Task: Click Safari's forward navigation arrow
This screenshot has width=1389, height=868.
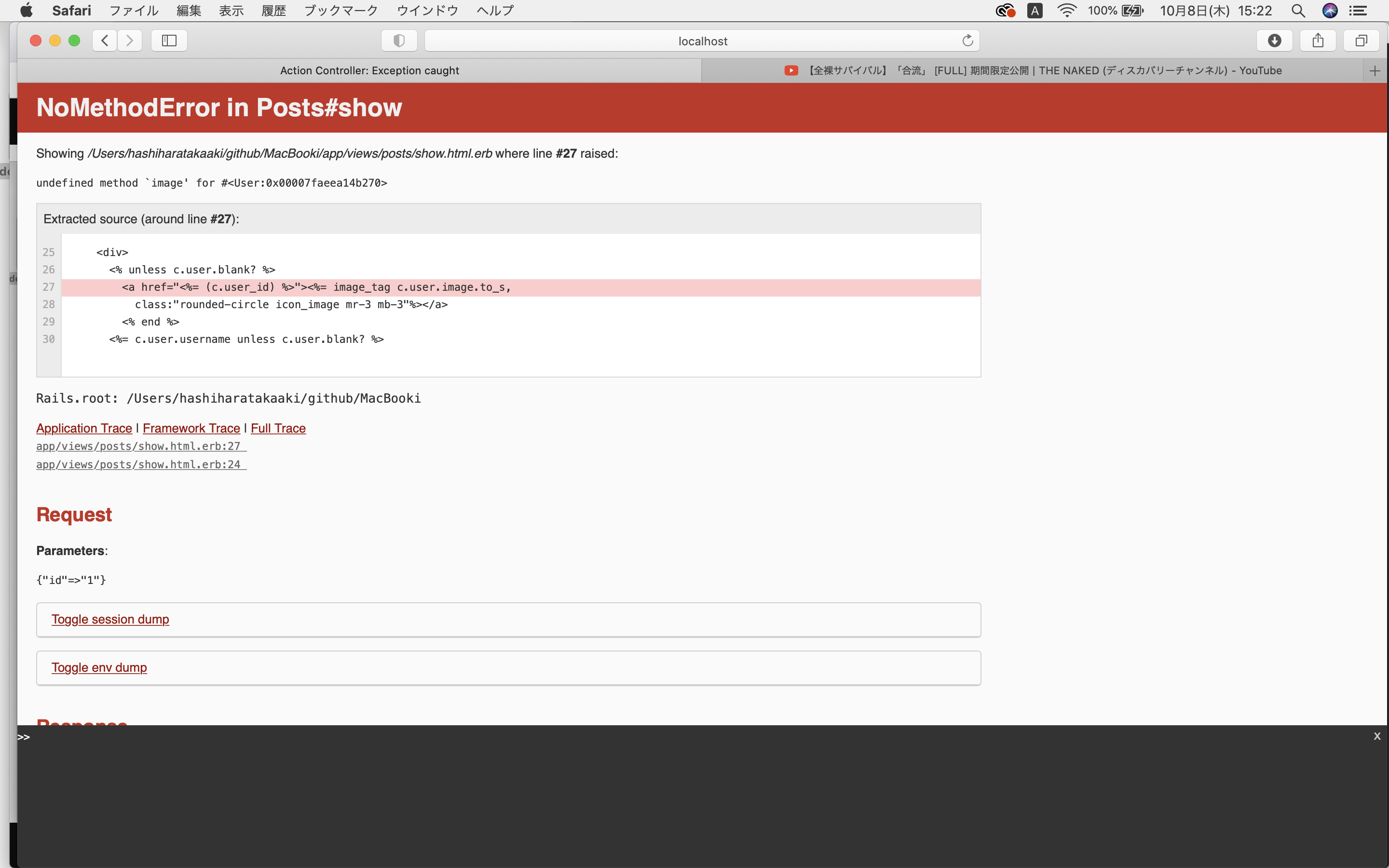Action: coord(130,41)
